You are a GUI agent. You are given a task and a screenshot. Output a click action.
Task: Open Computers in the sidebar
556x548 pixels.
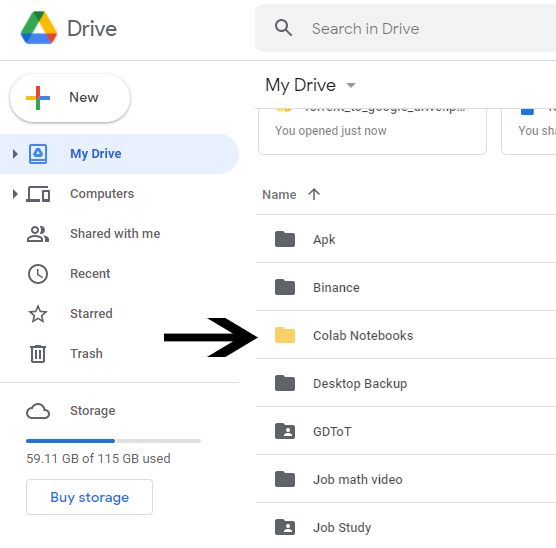(x=102, y=194)
